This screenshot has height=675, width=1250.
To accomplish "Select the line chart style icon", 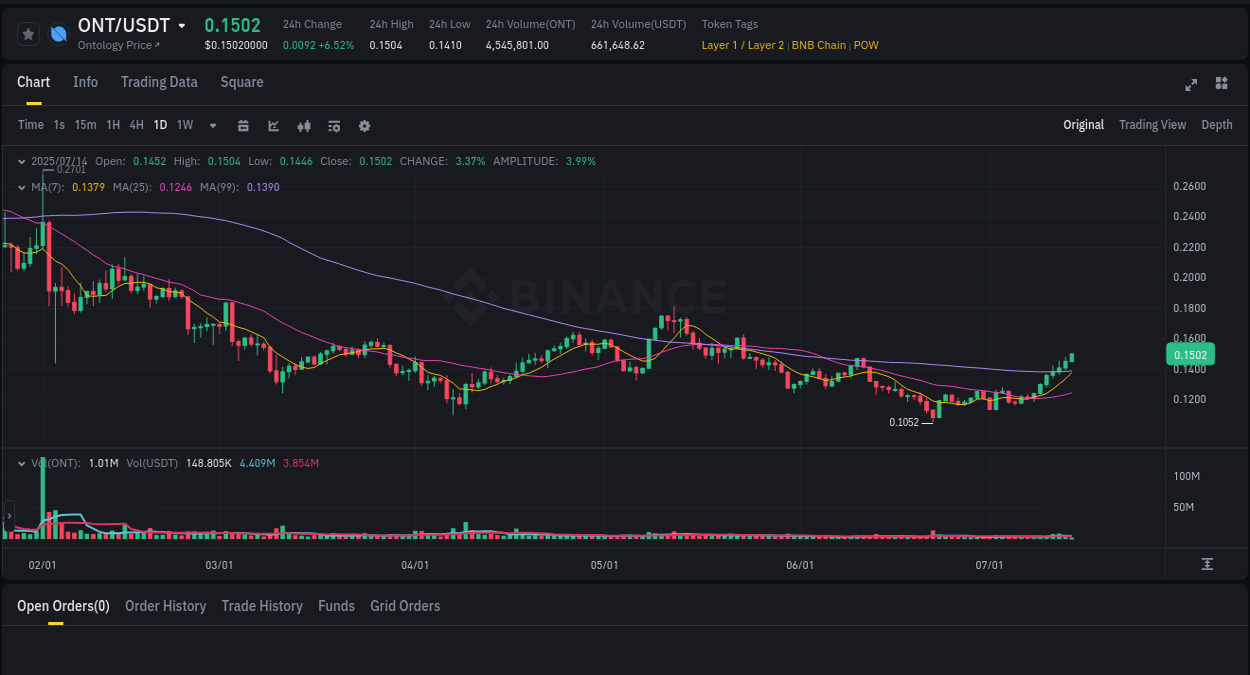I will click(x=273, y=125).
